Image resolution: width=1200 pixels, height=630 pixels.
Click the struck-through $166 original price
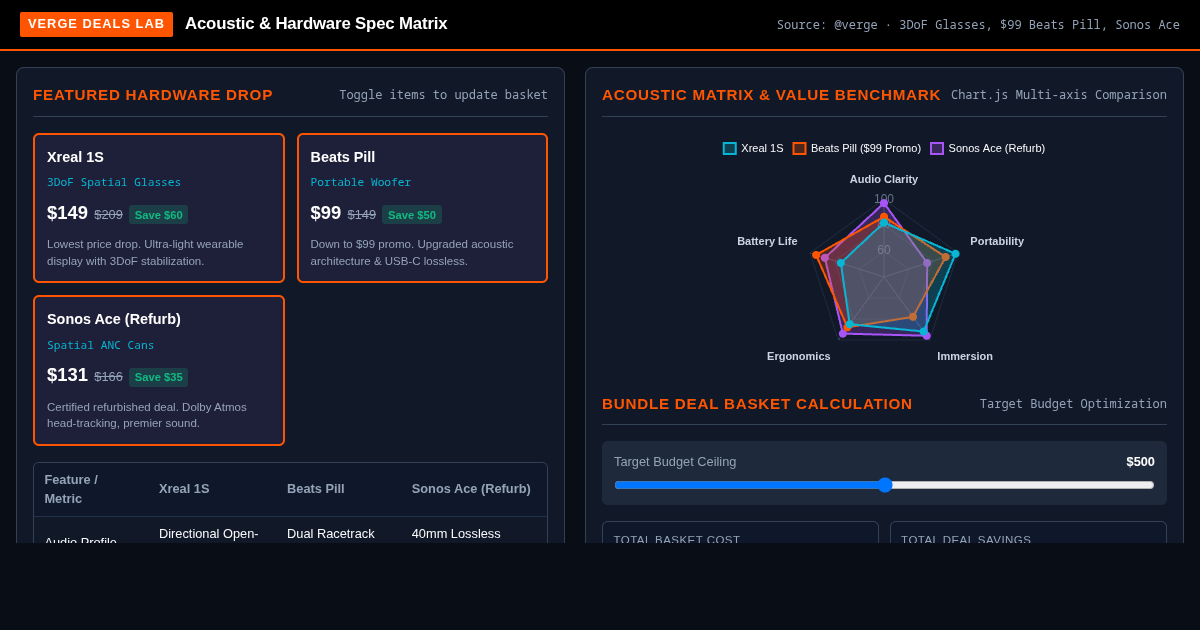[108, 376]
